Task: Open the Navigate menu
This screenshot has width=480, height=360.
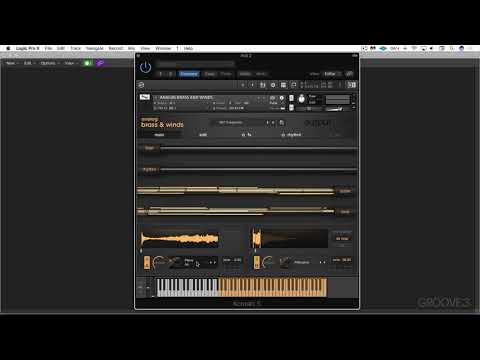Action: click(95, 48)
